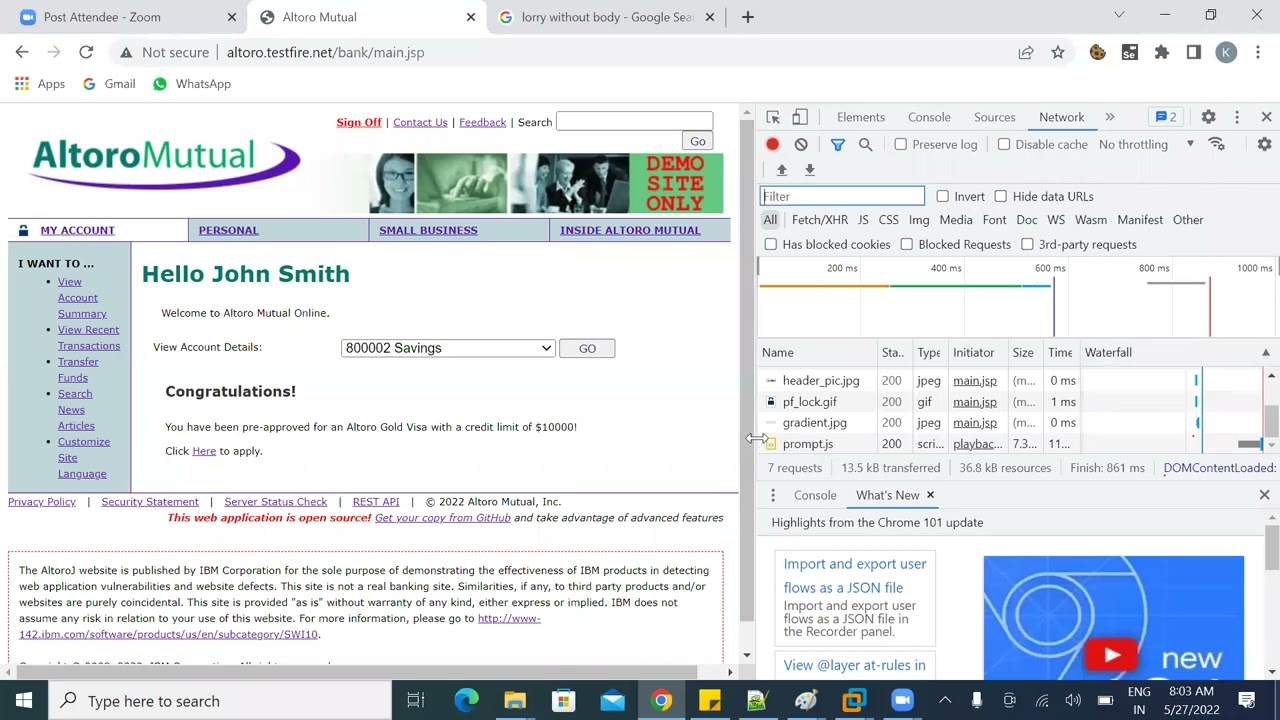Go back to the previous page

pyautogui.click(x=22, y=52)
